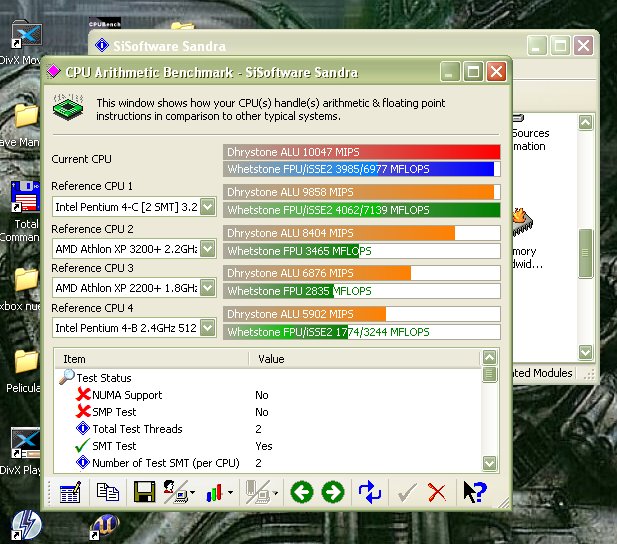Refresh benchmark with blue arrows icon
The height and width of the screenshot is (544, 617).
pos(370,492)
